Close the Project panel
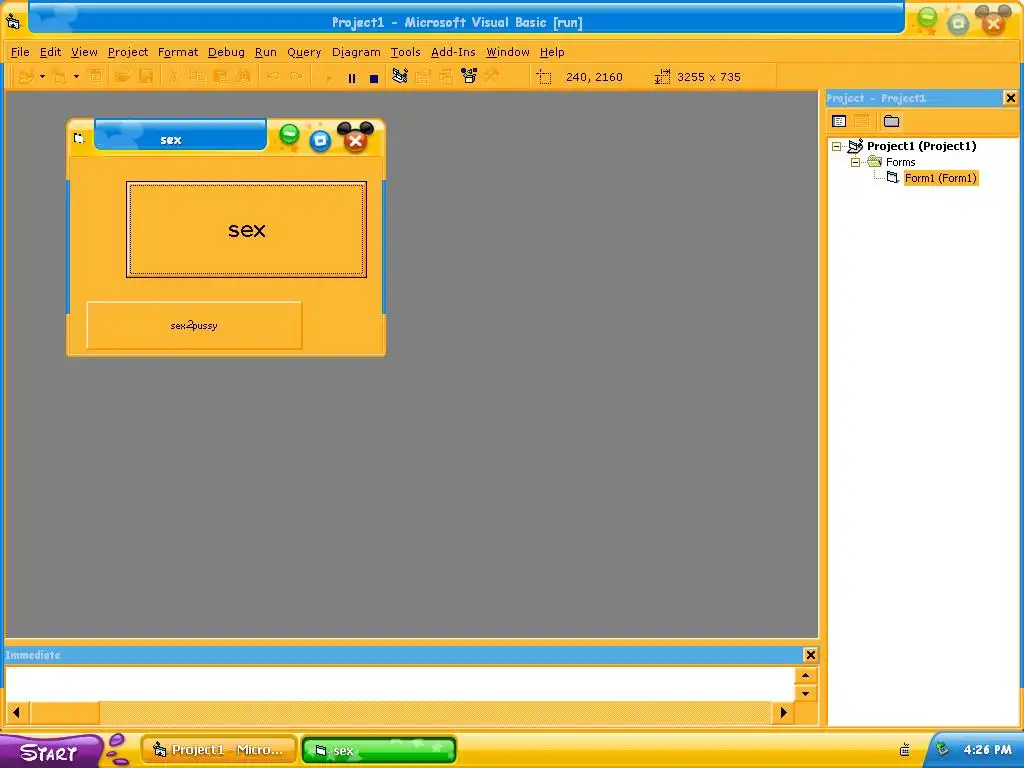This screenshot has width=1024, height=768. pos(1010,98)
